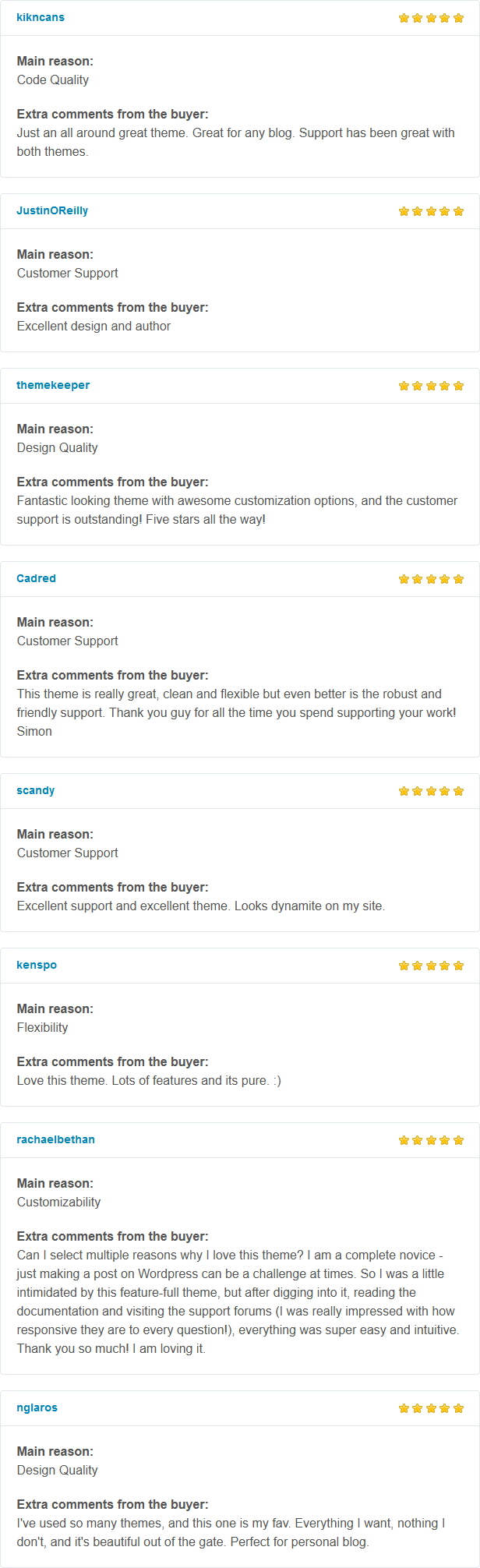Open JustinOReilly user profile link
The width and height of the screenshot is (480, 1568).
(52, 210)
